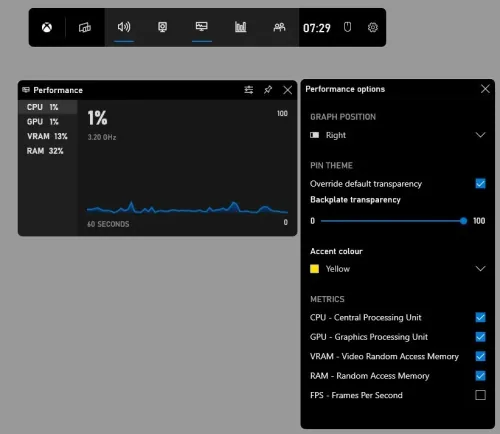Enable FPS - Frames Per Second metric

point(480,395)
